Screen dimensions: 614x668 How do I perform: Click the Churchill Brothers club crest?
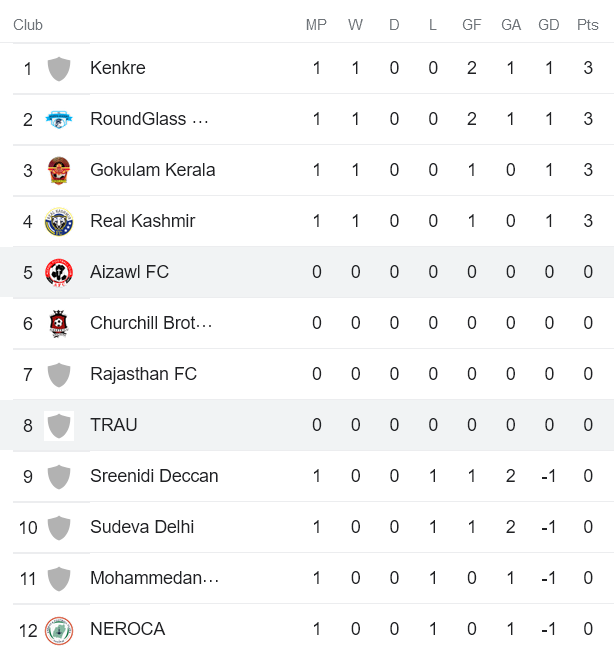[x=59, y=324]
